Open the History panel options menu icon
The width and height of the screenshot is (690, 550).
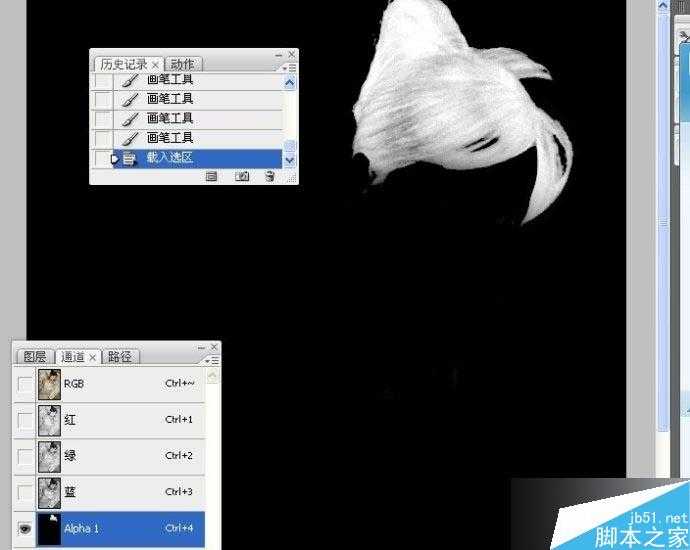pyautogui.click(x=289, y=68)
